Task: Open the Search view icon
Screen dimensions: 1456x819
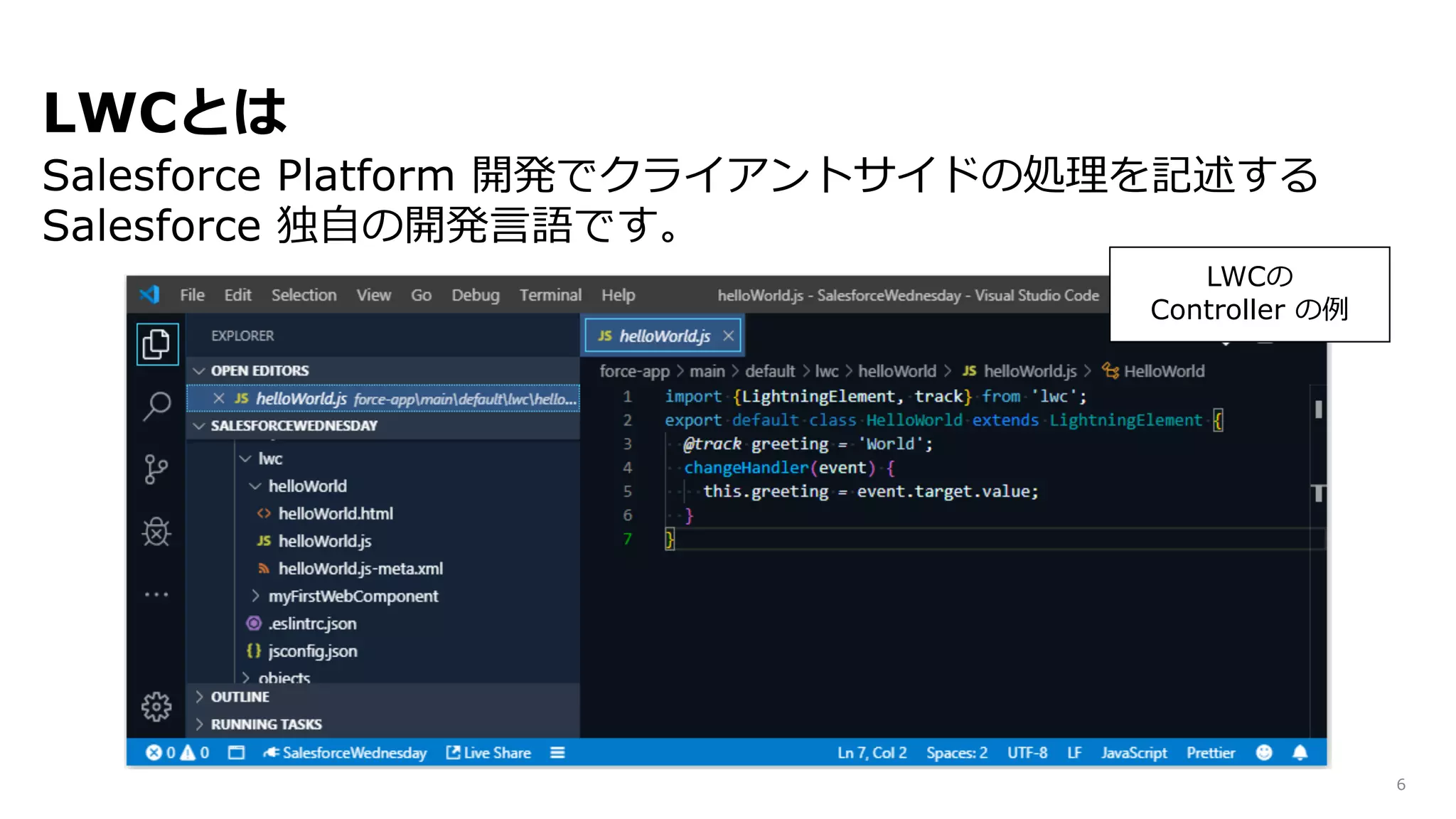Action: (x=157, y=407)
